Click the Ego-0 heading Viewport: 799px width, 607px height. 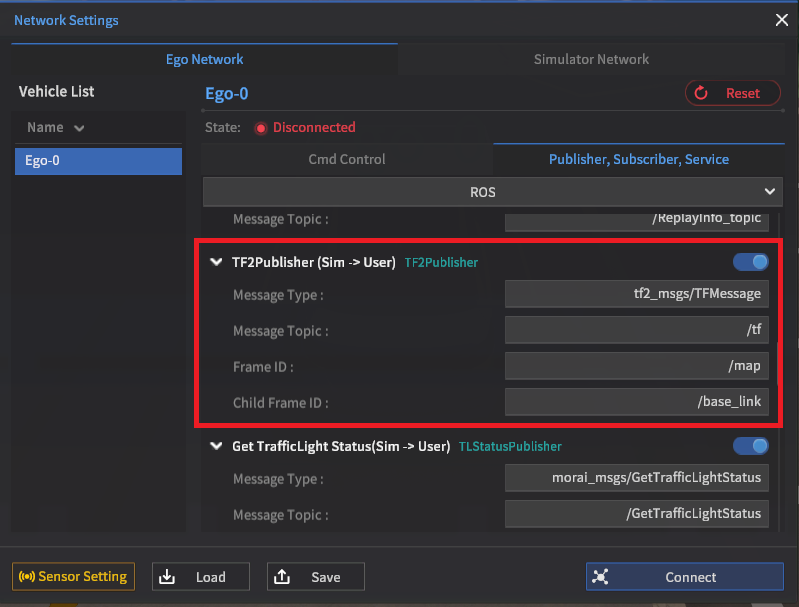click(x=226, y=94)
